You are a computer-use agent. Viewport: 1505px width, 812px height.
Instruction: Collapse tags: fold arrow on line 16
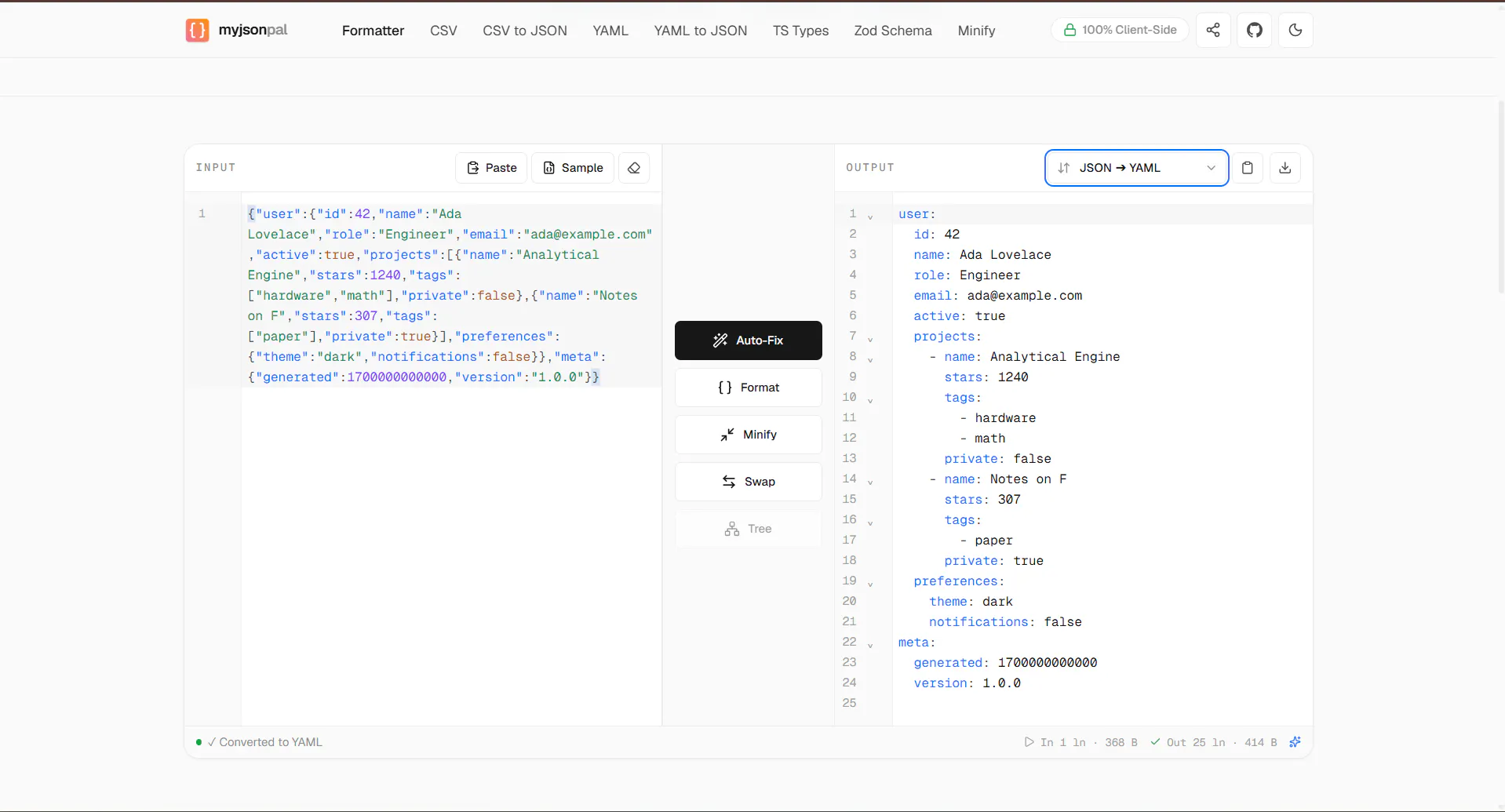pos(870,523)
